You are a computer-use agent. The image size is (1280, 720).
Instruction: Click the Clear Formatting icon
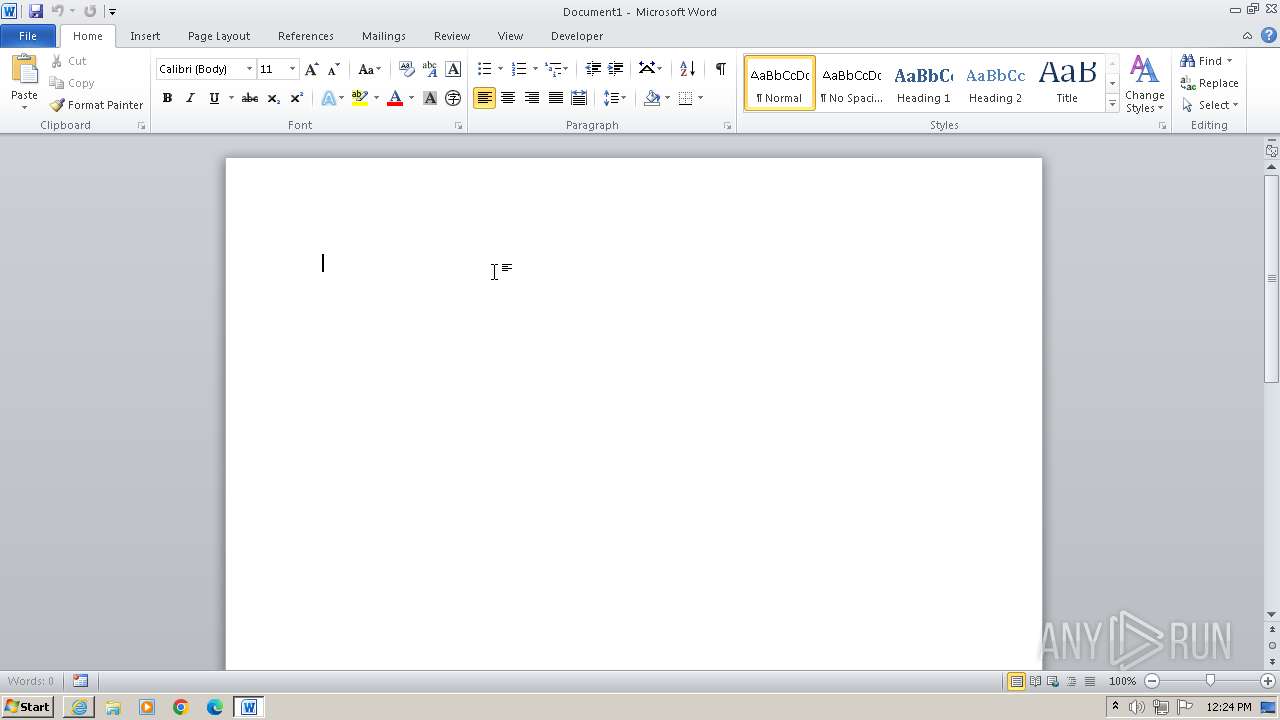coord(406,69)
